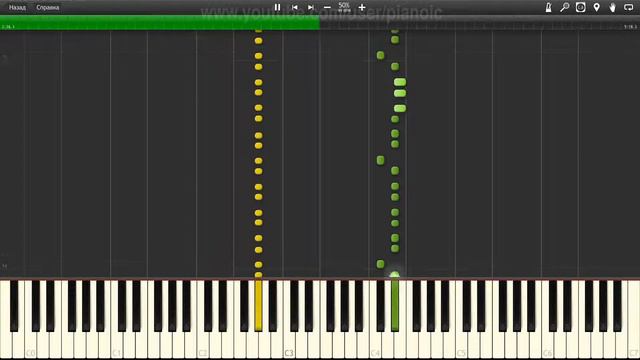
Task: Skip back with the previous button
Action: [x=294, y=7]
